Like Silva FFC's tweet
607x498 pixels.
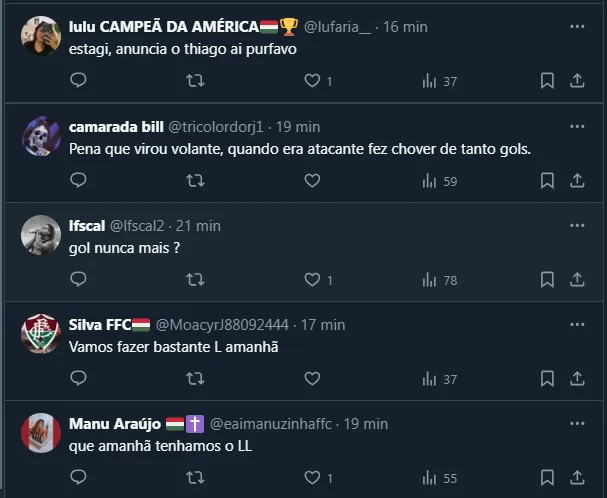point(312,379)
